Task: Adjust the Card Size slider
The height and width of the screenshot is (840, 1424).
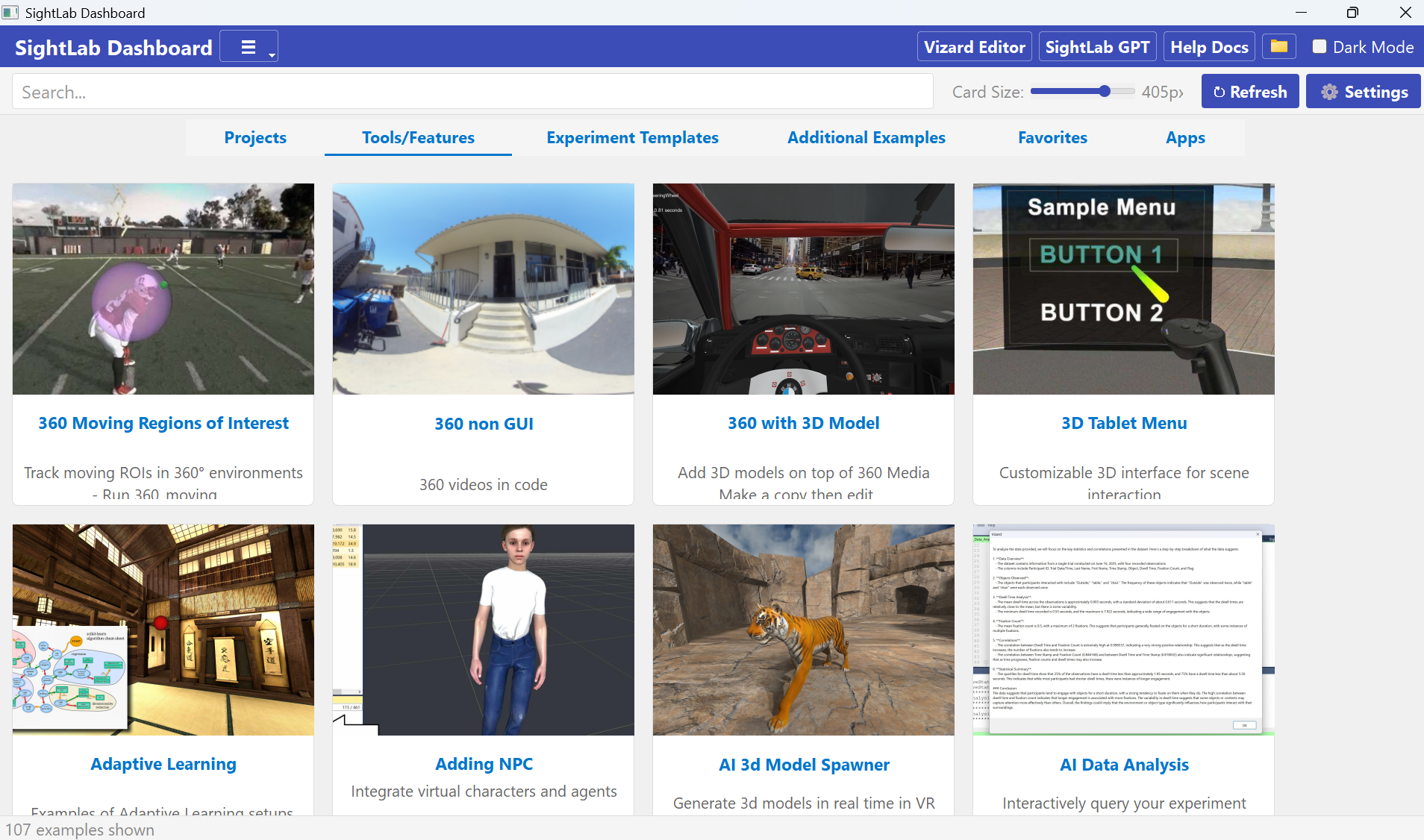Action: coord(1105,92)
